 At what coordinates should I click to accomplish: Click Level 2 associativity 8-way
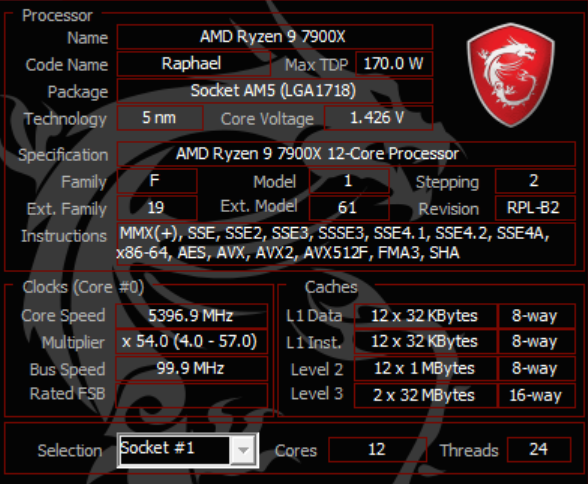537,369
